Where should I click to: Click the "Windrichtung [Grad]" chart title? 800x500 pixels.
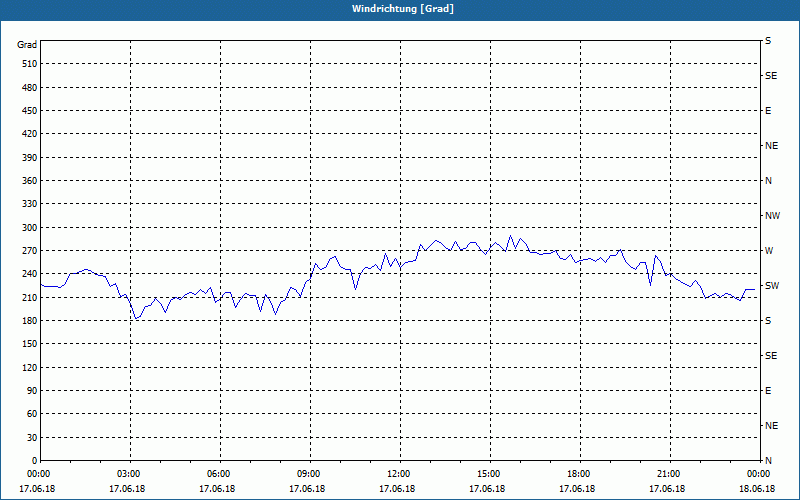point(403,9)
